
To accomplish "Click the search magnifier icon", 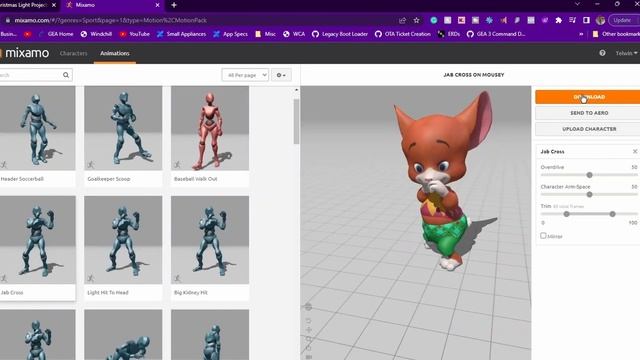I will 66,75.
